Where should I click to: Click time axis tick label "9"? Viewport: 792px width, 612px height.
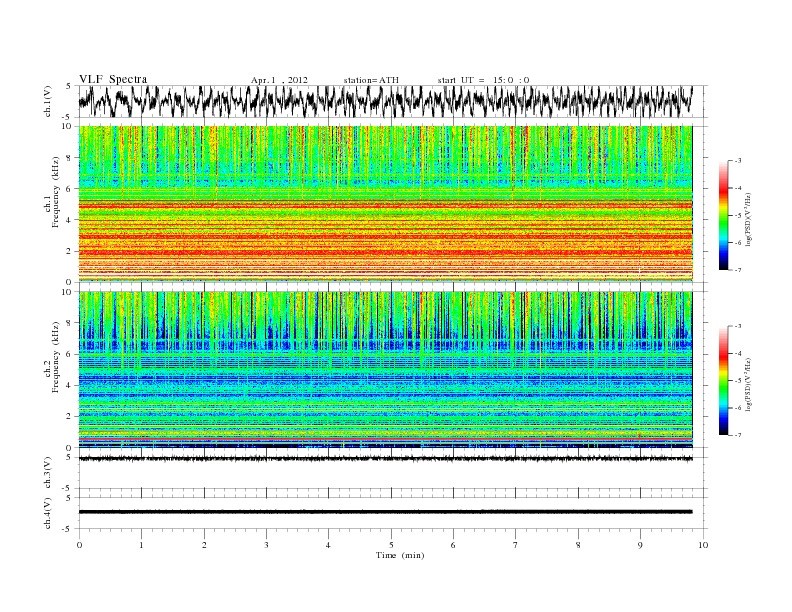[x=640, y=545]
